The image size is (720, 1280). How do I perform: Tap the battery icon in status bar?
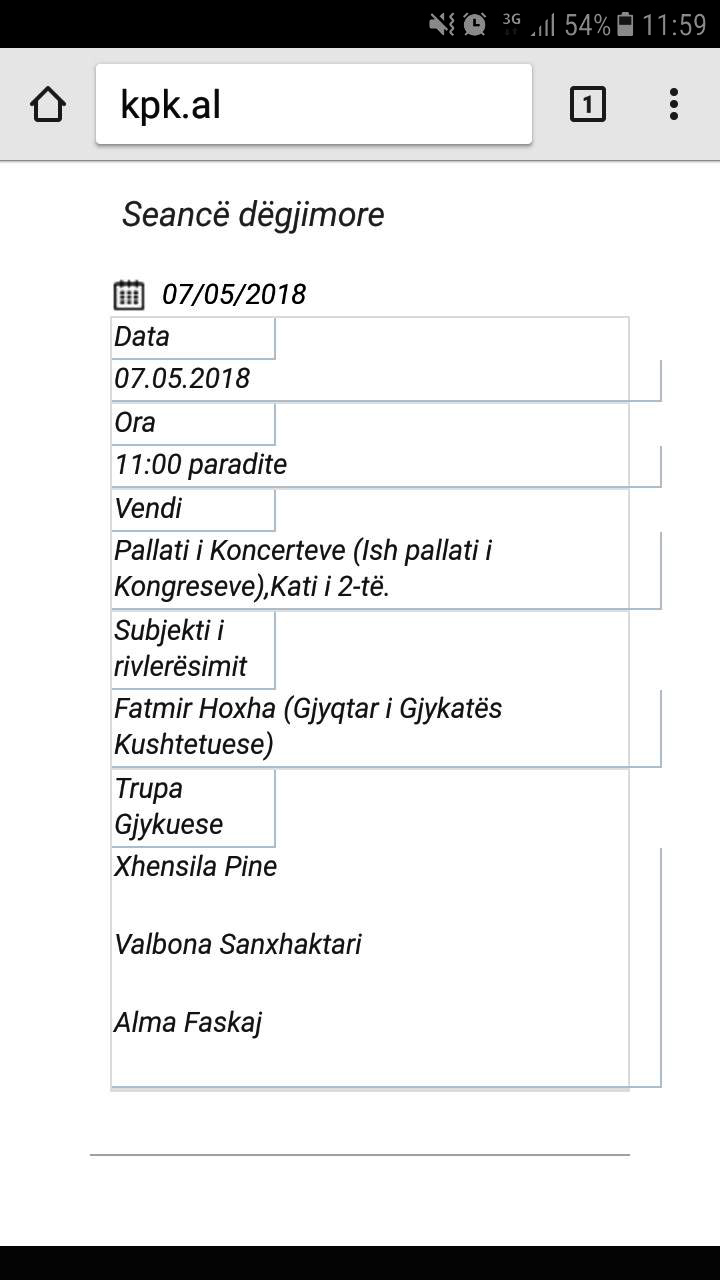click(625, 24)
